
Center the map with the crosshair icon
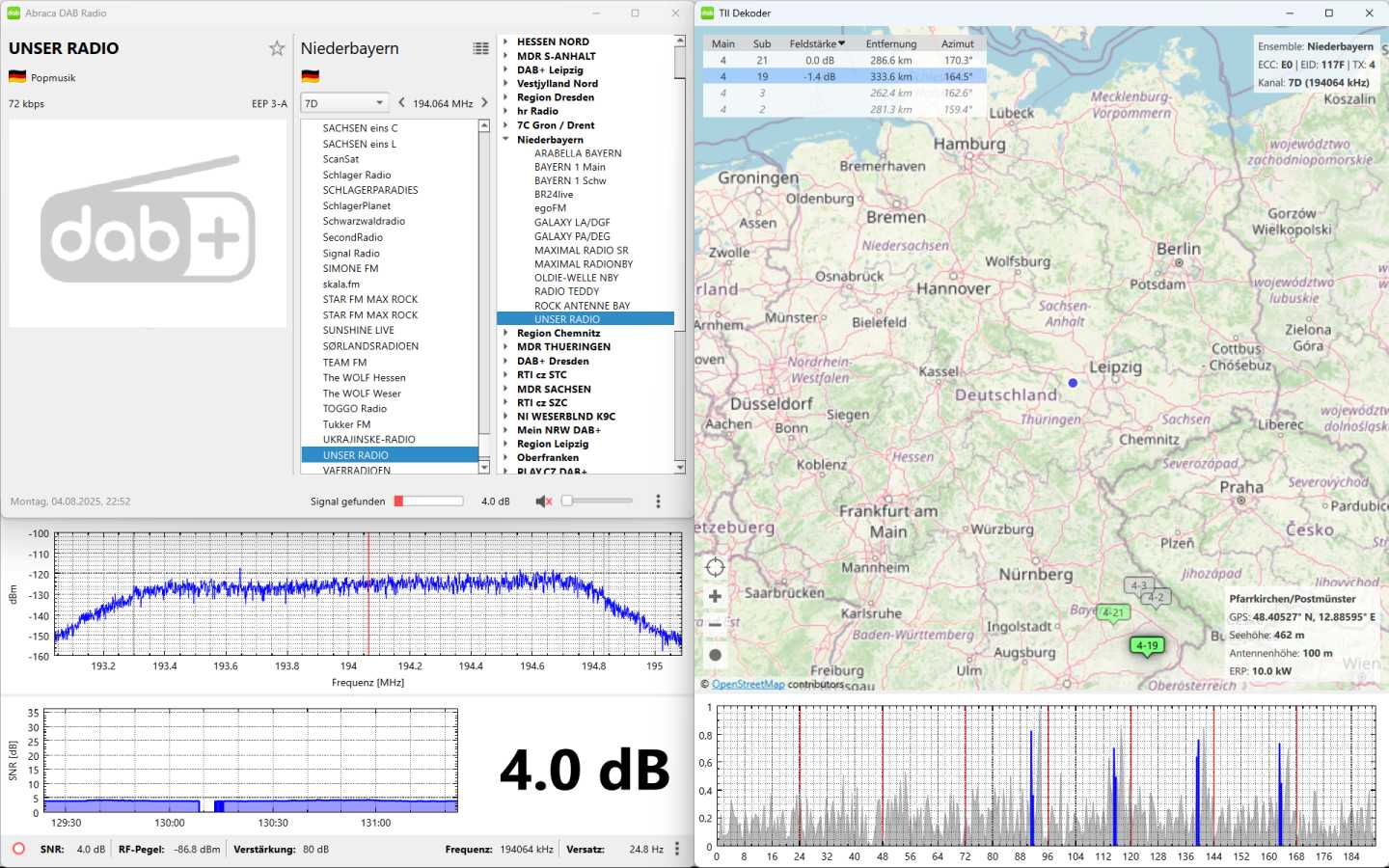click(715, 567)
